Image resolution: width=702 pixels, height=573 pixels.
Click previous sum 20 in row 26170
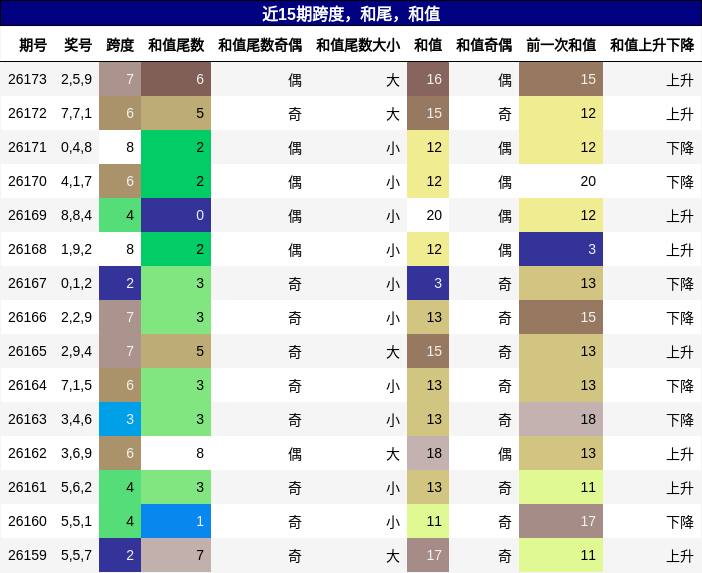pos(561,181)
